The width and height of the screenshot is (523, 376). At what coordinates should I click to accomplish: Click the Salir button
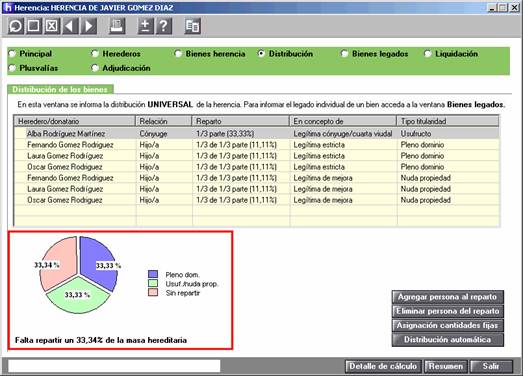pyautogui.click(x=491, y=366)
